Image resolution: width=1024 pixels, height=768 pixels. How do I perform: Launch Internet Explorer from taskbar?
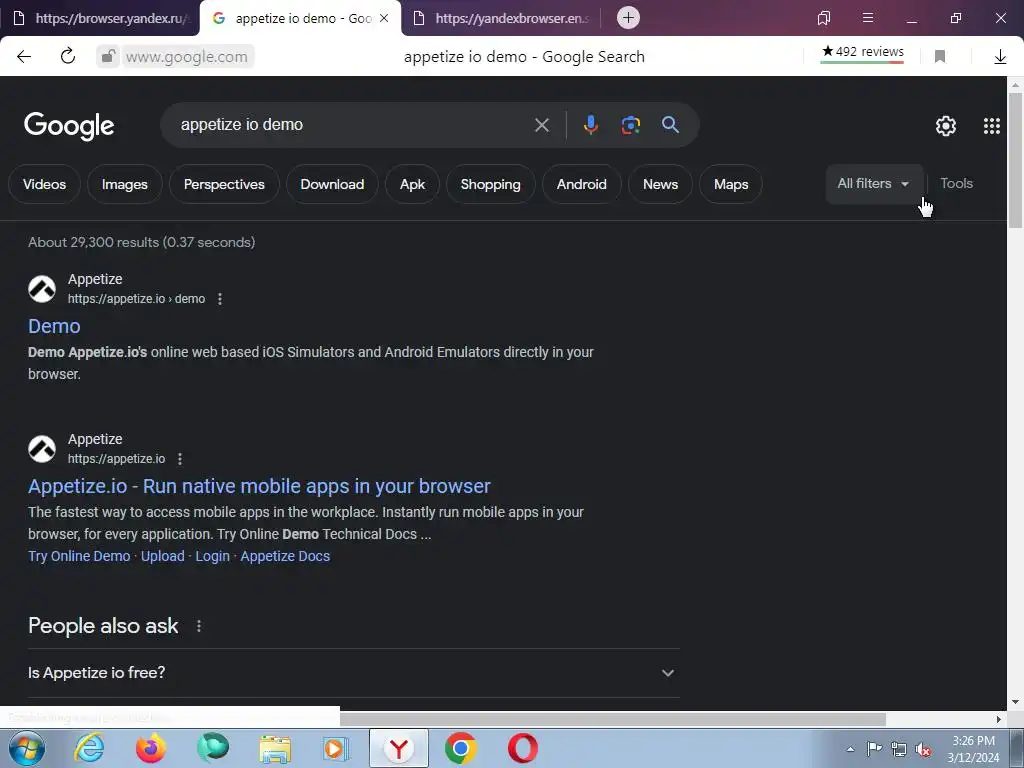(x=89, y=748)
